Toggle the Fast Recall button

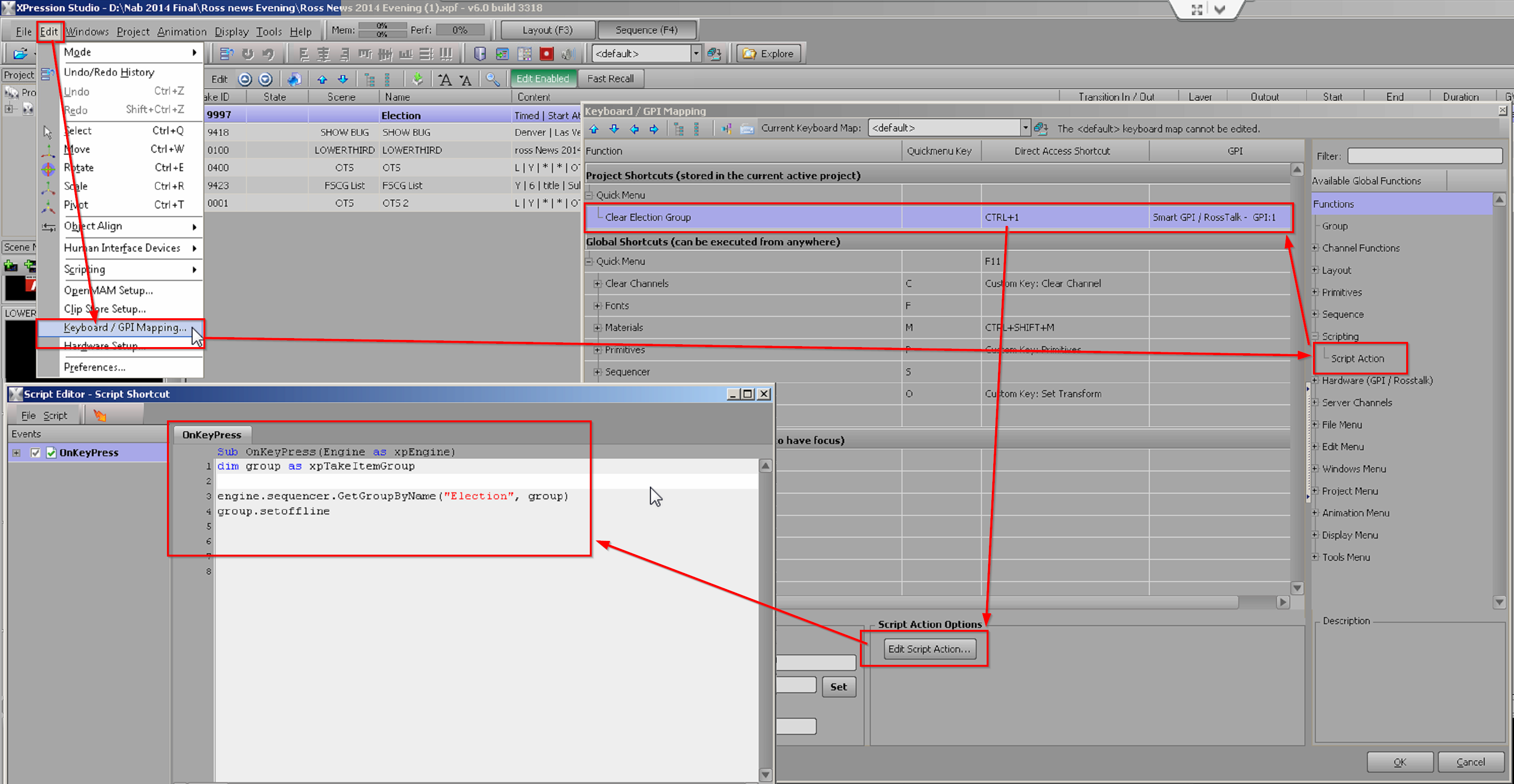pyautogui.click(x=610, y=78)
